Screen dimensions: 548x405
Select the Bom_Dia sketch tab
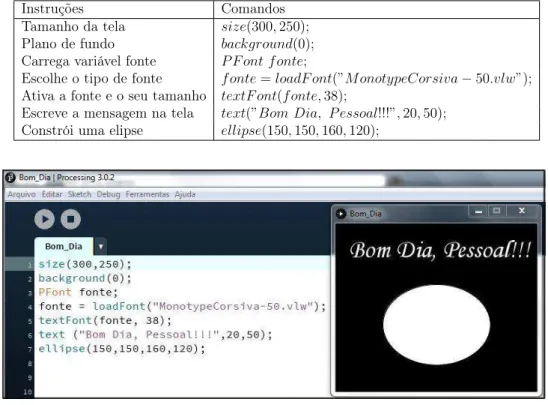click(64, 246)
